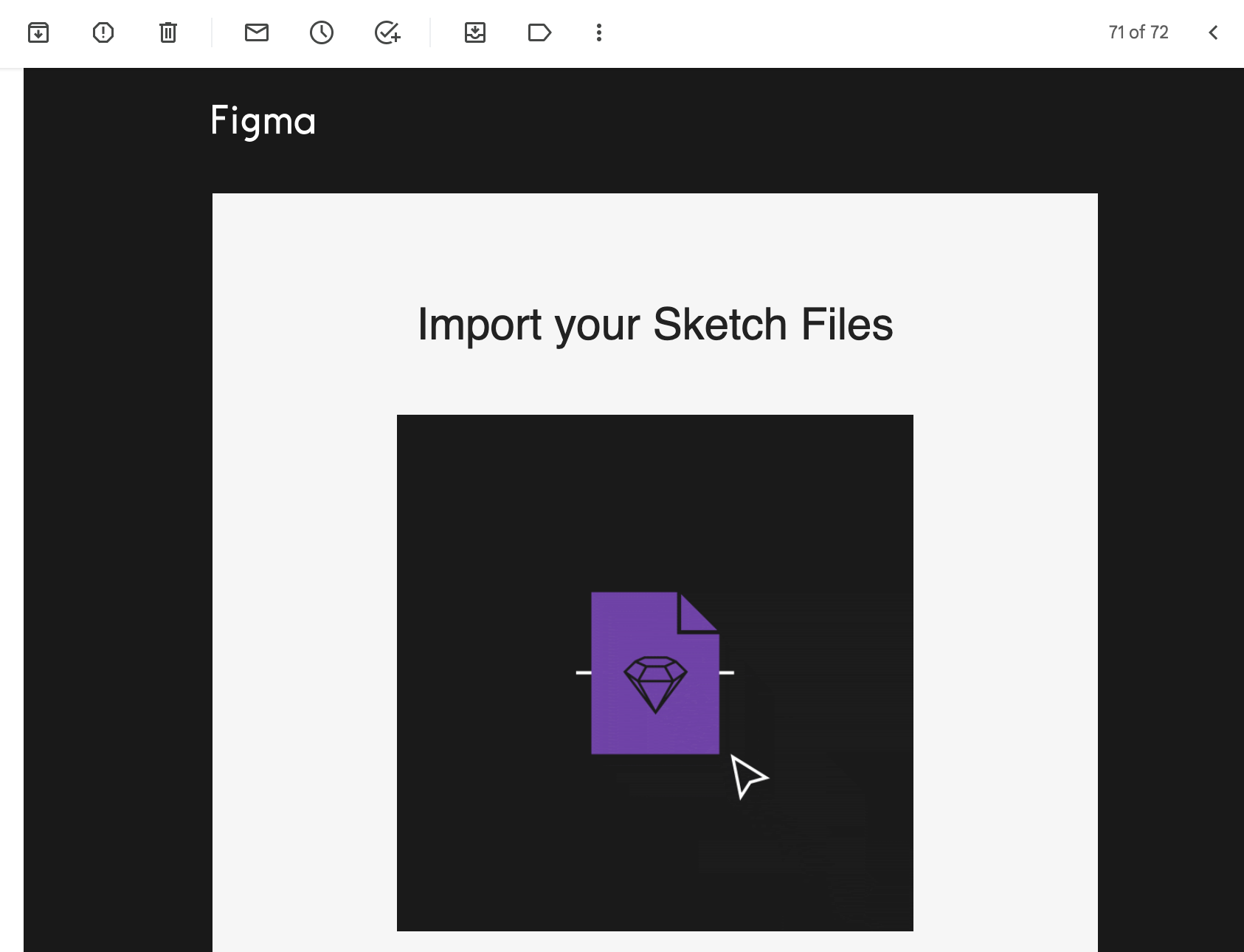Archive this Figma email
The image size is (1244, 952).
38,32
